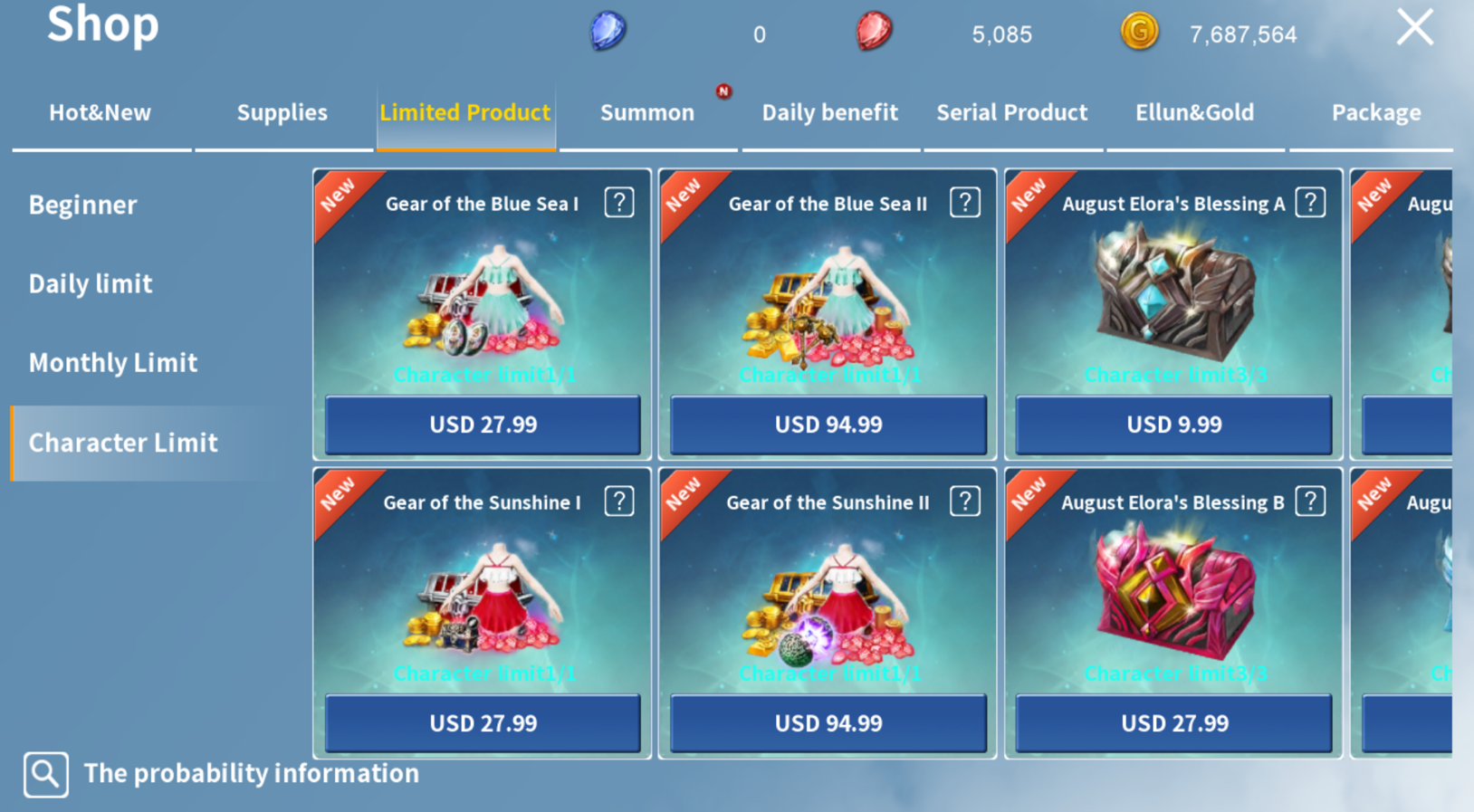Click the probability information magnifier icon

pos(46,775)
